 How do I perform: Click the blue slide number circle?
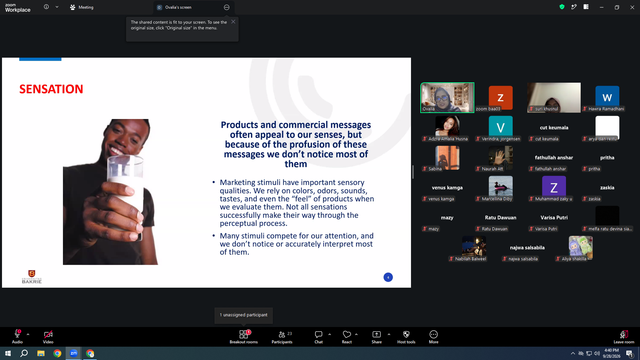(x=388, y=277)
